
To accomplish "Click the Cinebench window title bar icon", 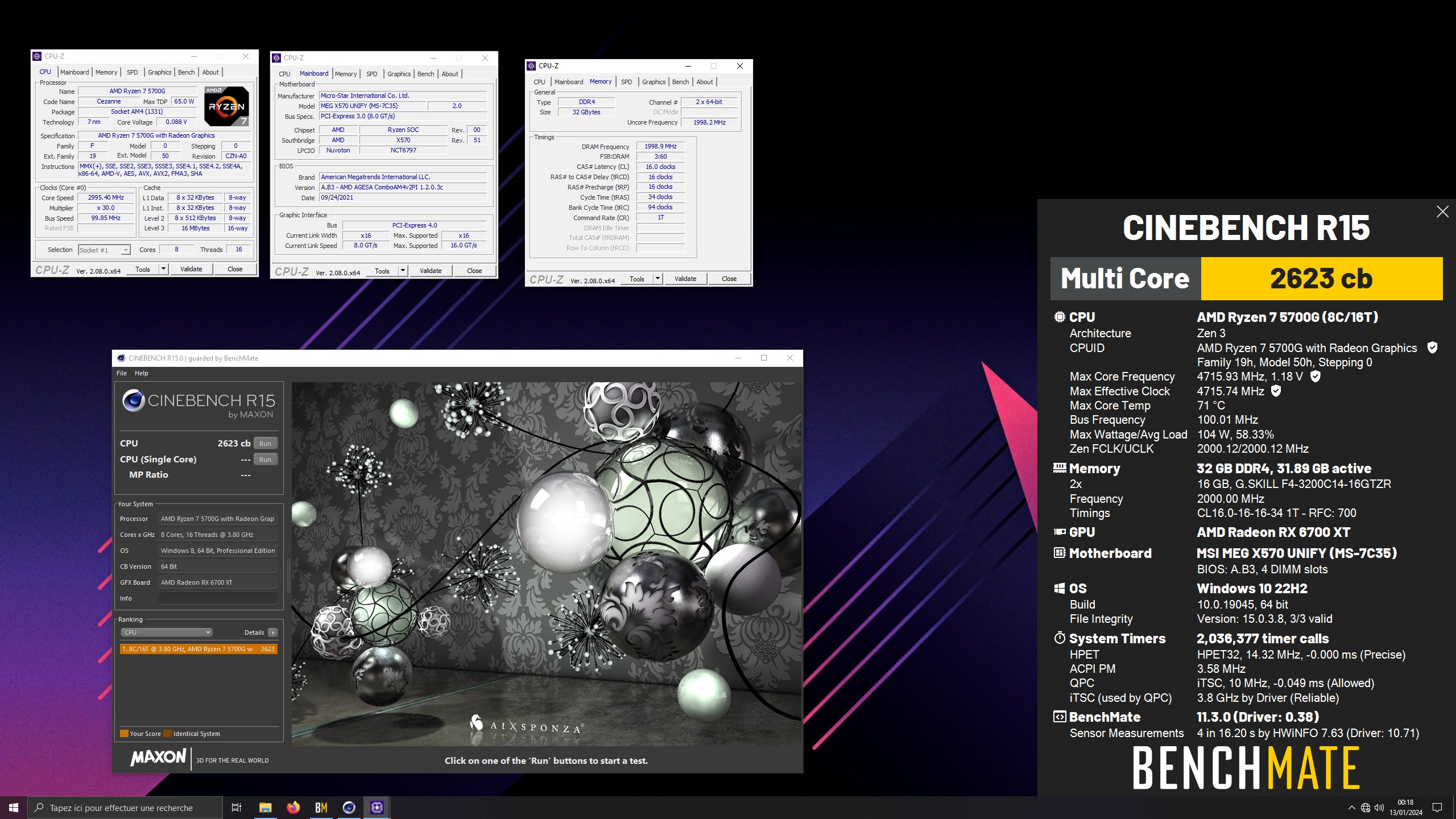I will coord(121,358).
